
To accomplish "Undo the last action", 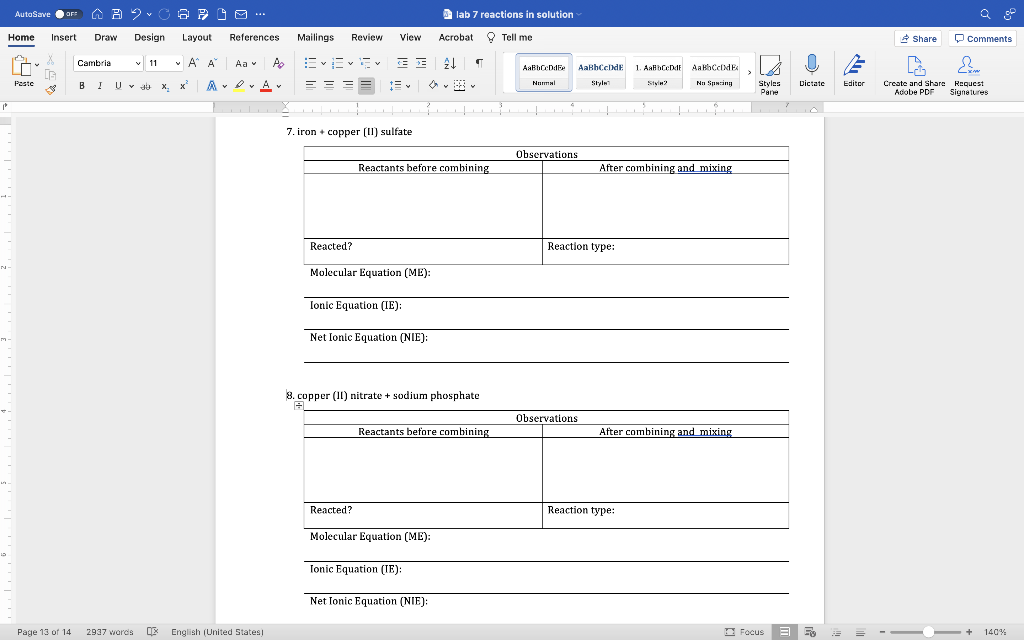I will (x=136, y=14).
